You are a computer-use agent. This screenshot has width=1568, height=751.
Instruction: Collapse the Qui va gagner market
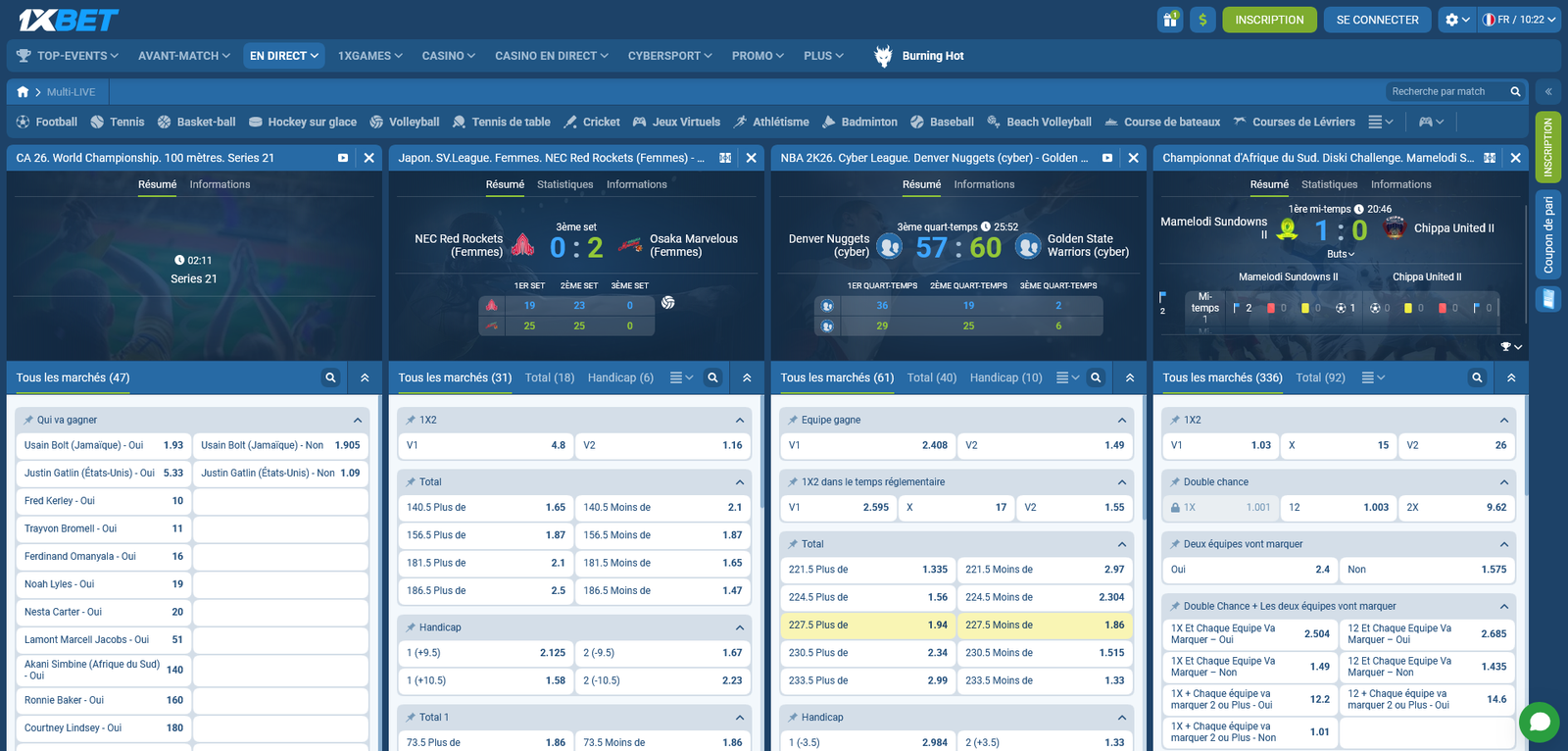click(x=358, y=421)
